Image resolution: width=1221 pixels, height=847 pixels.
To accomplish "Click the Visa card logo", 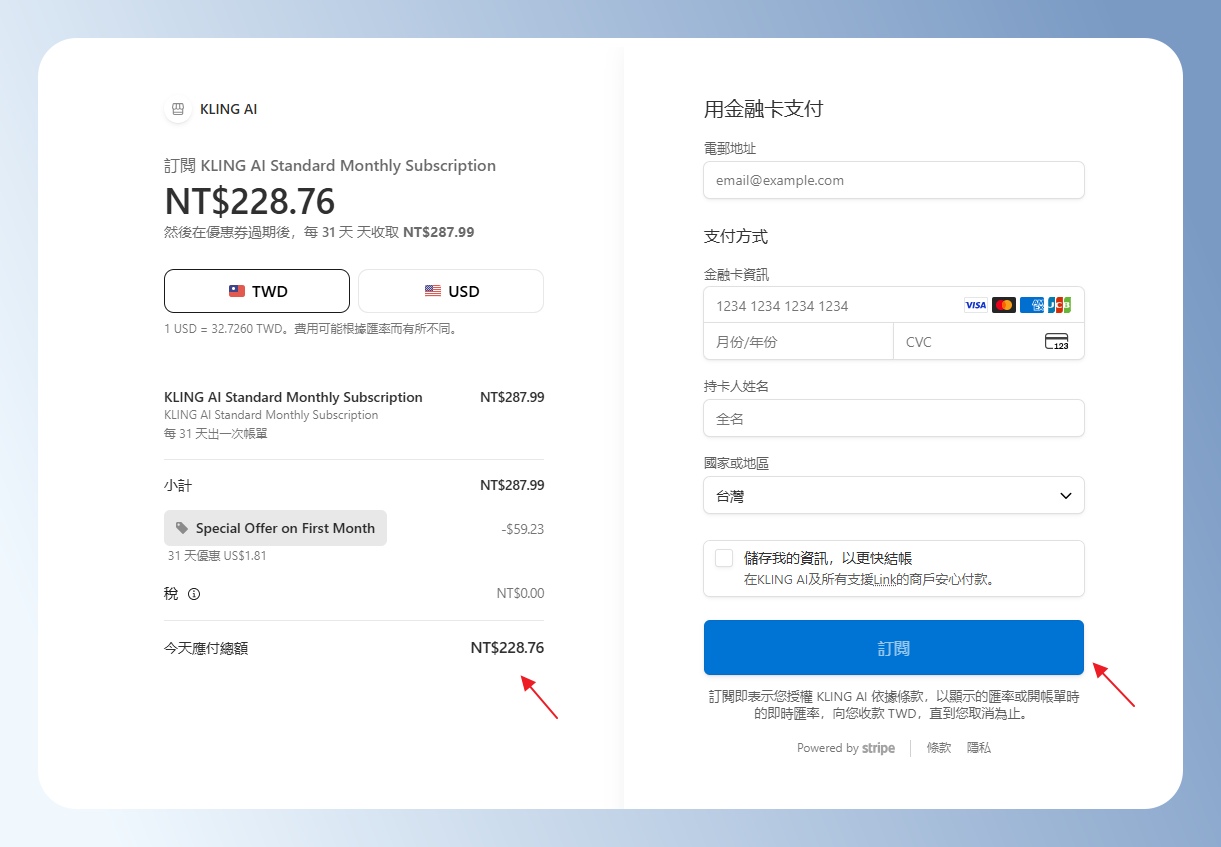I will coord(975,305).
